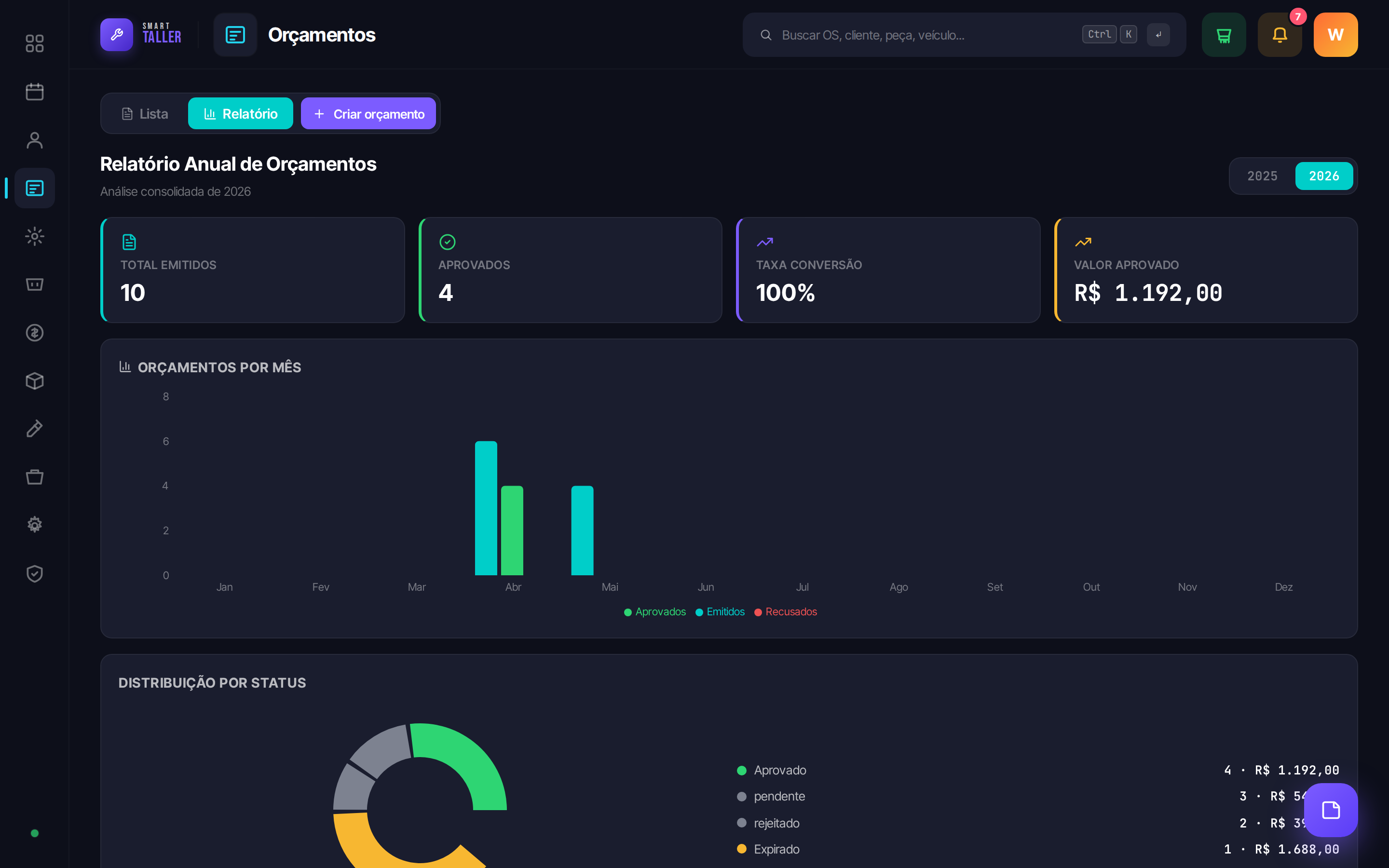The height and width of the screenshot is (868, 1389).
Task: Click the Orçamentos por mês heading
Action: pyautogui.click(x=219, y=367)
